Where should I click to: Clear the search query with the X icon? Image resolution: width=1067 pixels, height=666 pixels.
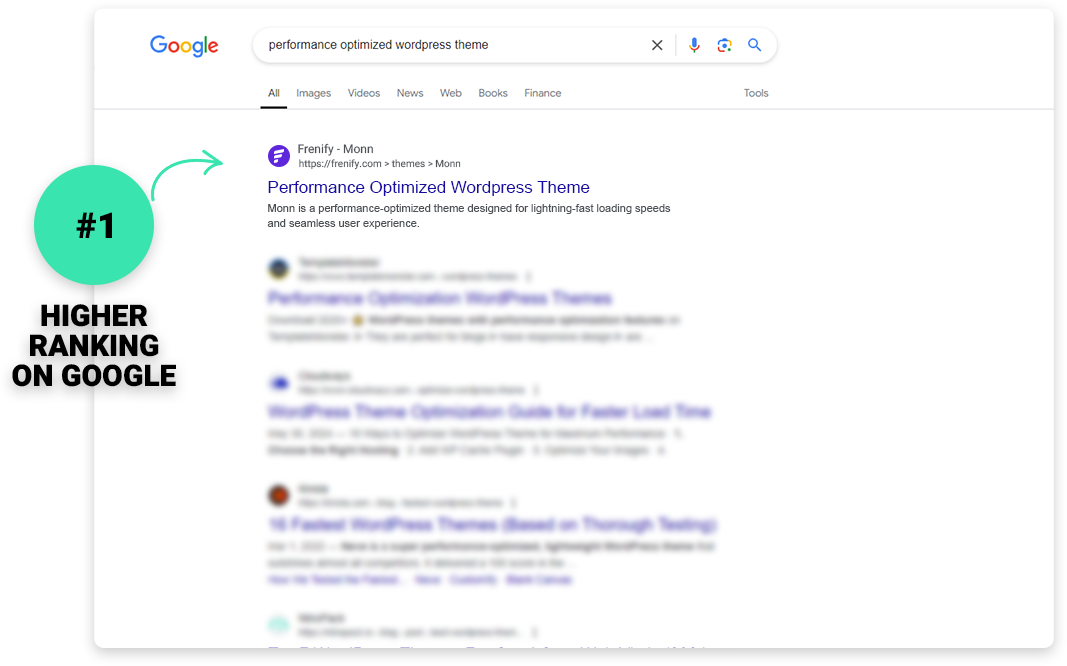pyautogui.click(x=657, y=45)
